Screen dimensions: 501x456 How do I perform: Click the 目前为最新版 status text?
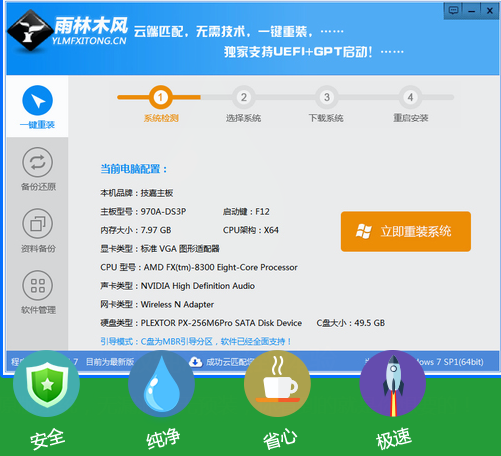[110, 362]
